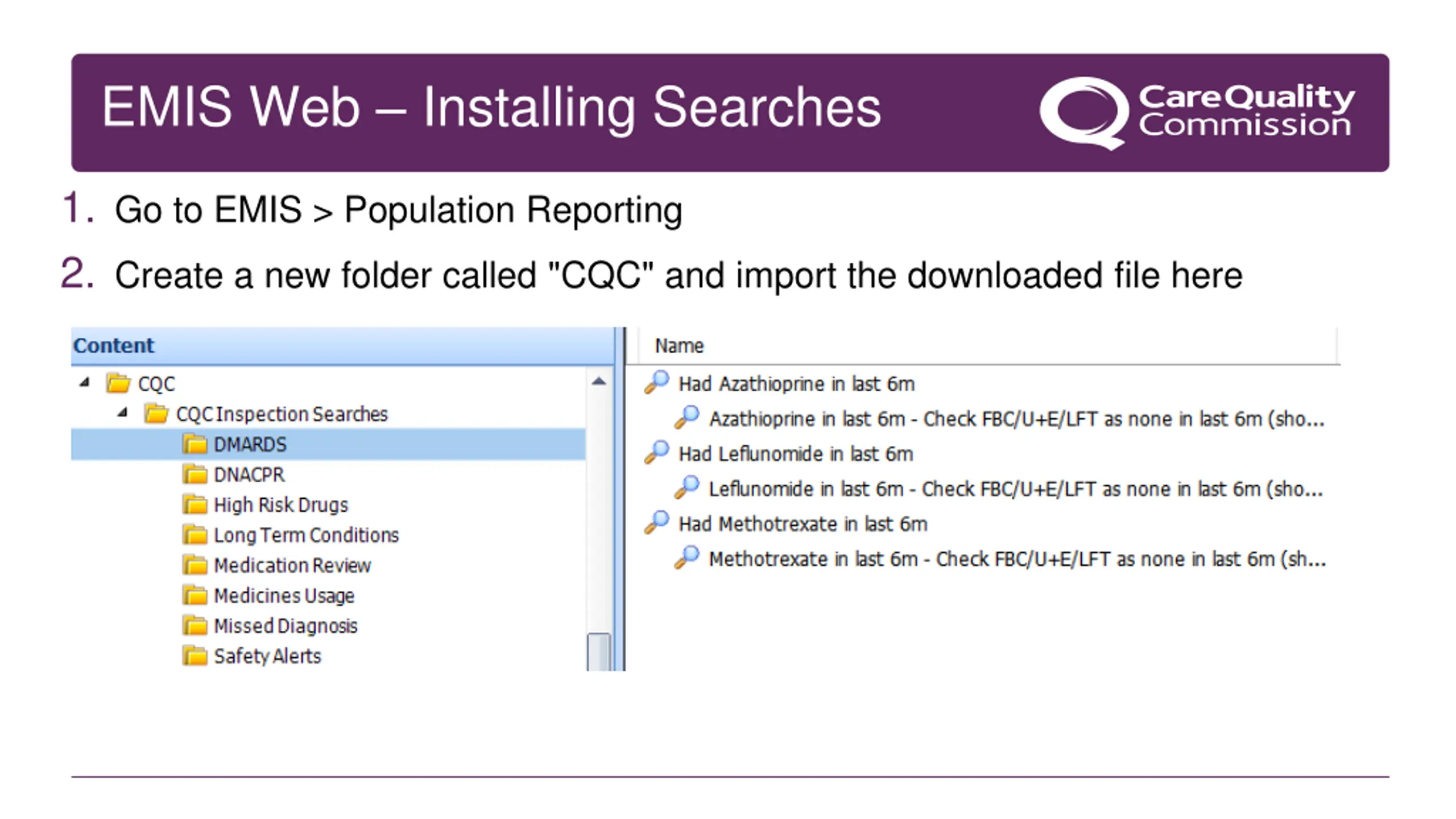
Task: Select 'Had Leflunomide in last 6m' search
Action: (x=796, y=454)
